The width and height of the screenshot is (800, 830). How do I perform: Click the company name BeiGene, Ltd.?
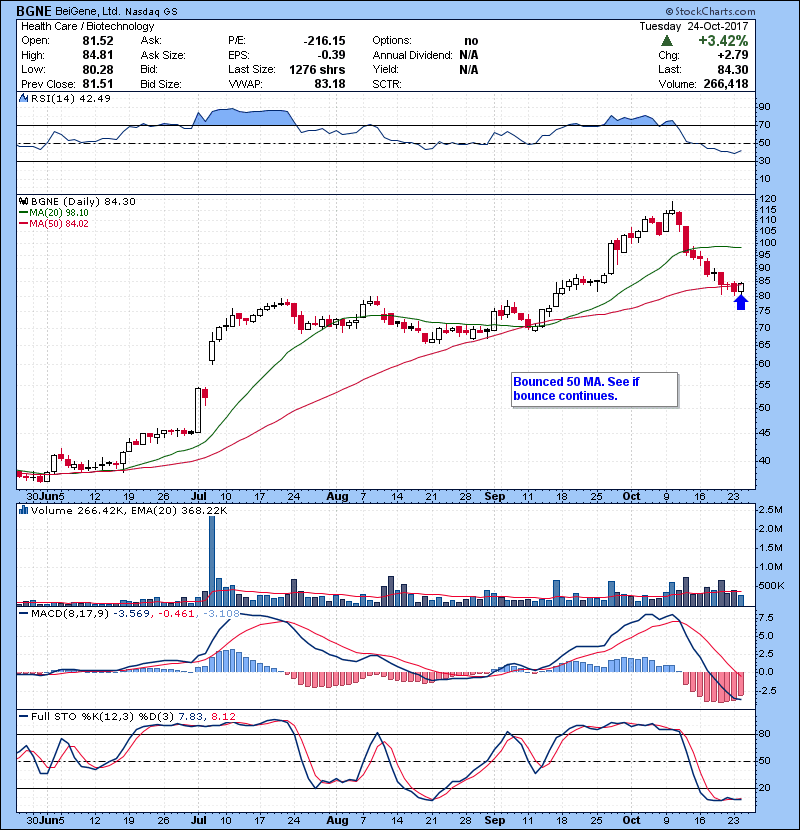[x=88, y=11]
